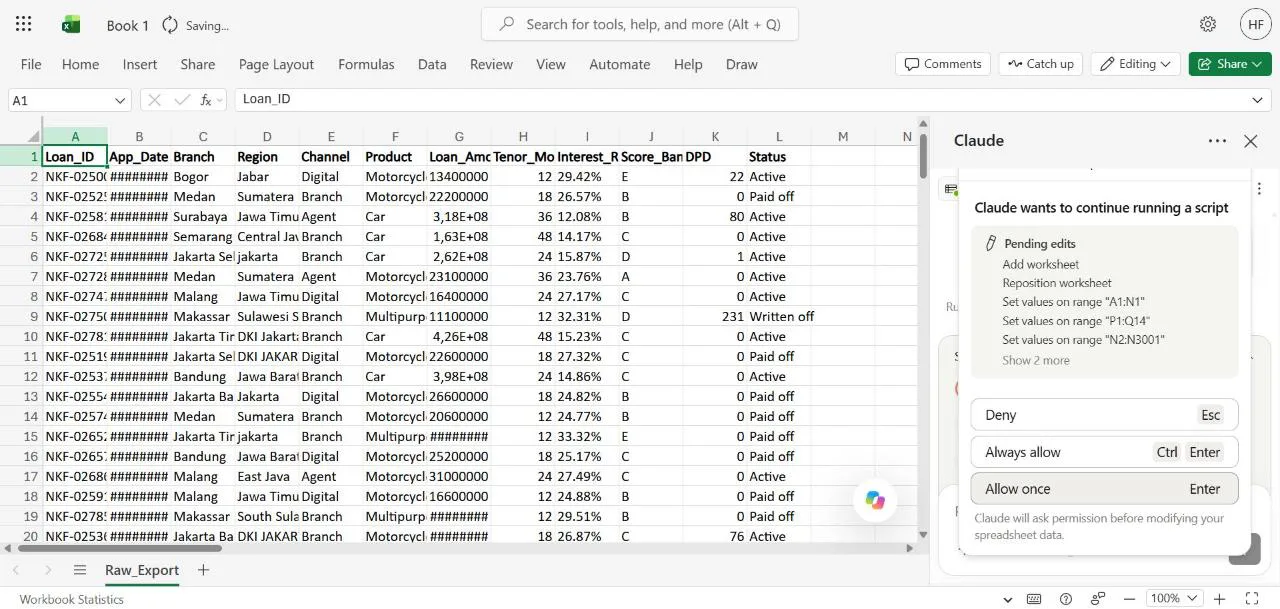Viewport: 1280px width, 609px height.
Task: Open the Draw tab
Action: [x=741, y=64]
